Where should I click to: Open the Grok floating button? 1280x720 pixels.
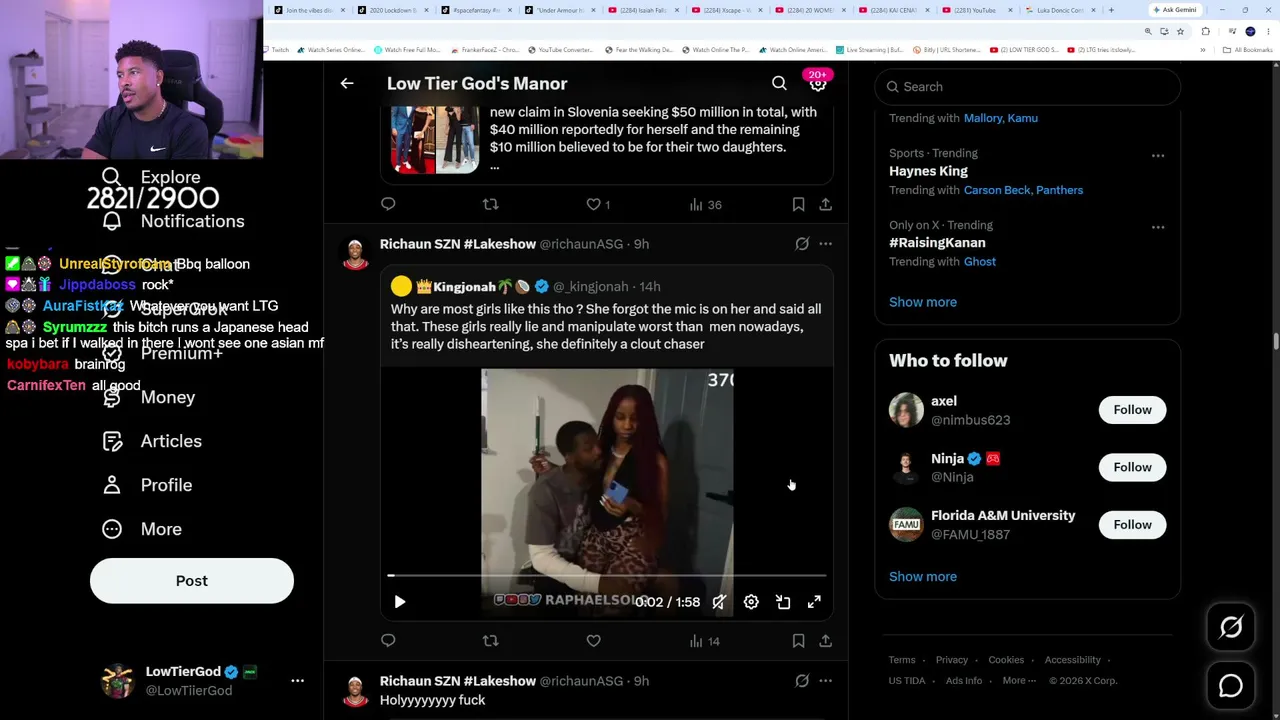tap(1231, 627)
